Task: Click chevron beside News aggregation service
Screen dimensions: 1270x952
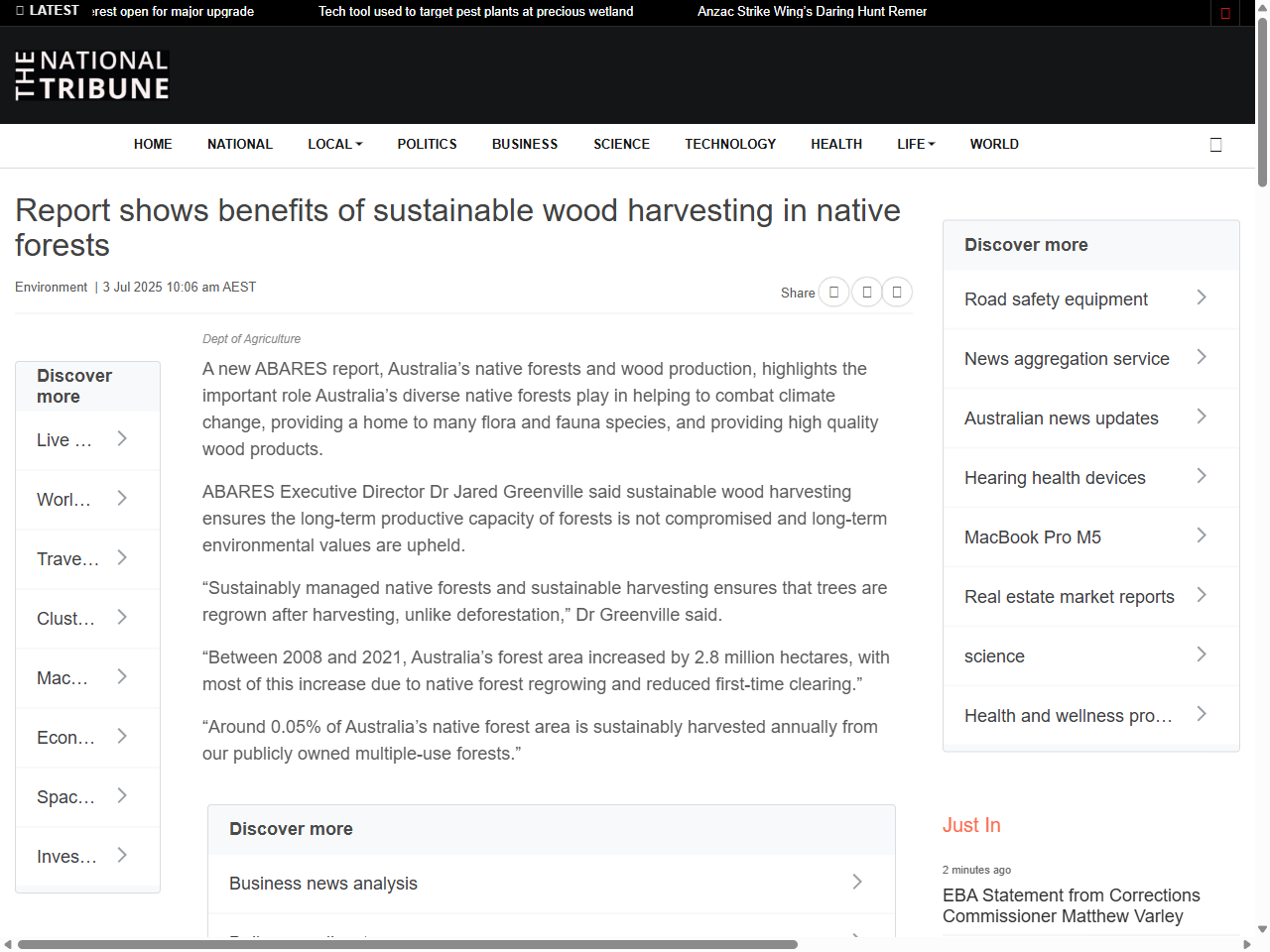Action: (x=1202, y=357)
